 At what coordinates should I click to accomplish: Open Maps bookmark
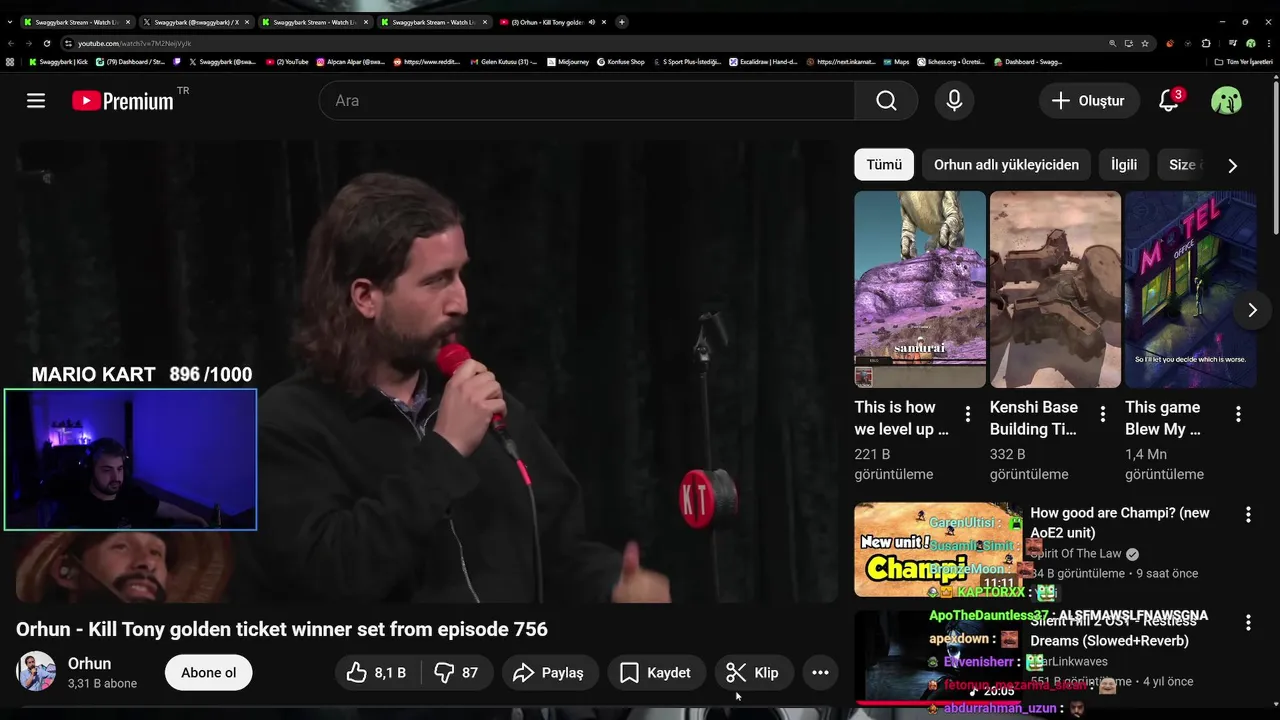point(896,62)
